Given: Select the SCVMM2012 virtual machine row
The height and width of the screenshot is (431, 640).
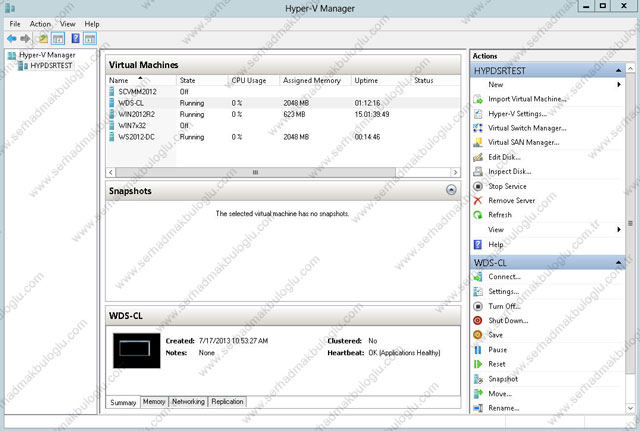Looking at the screenshot, I should [x=282, y=92].
